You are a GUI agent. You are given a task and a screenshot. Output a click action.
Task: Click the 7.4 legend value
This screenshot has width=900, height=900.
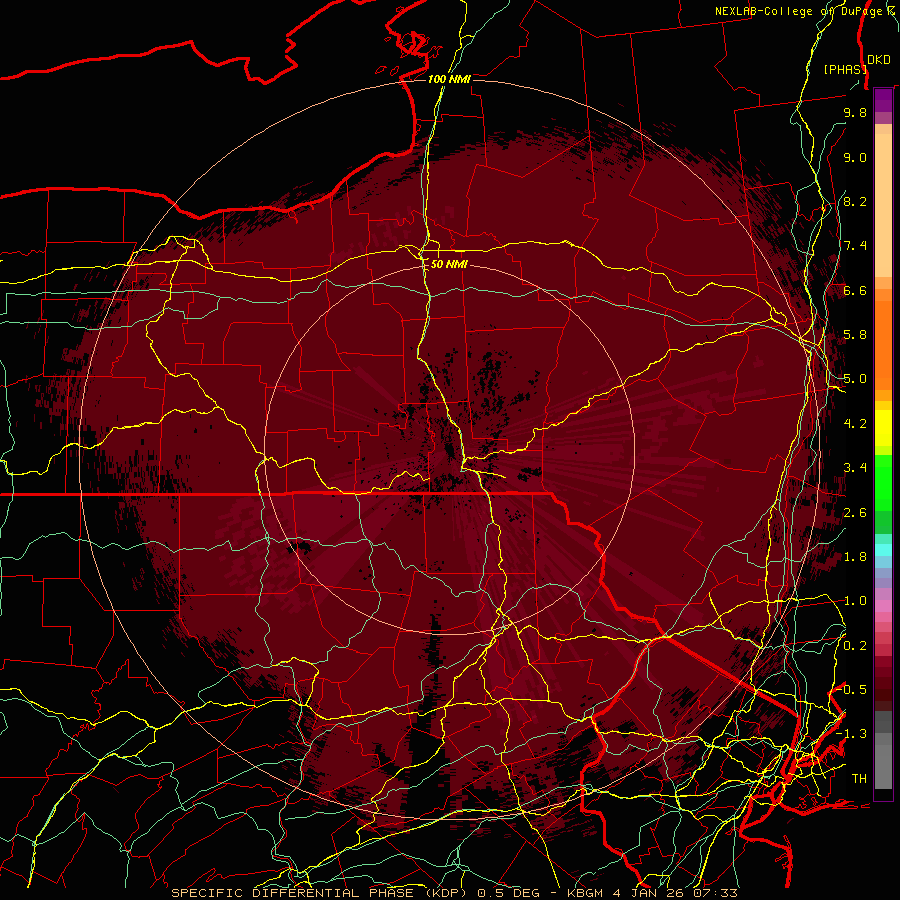coord(855,246)
